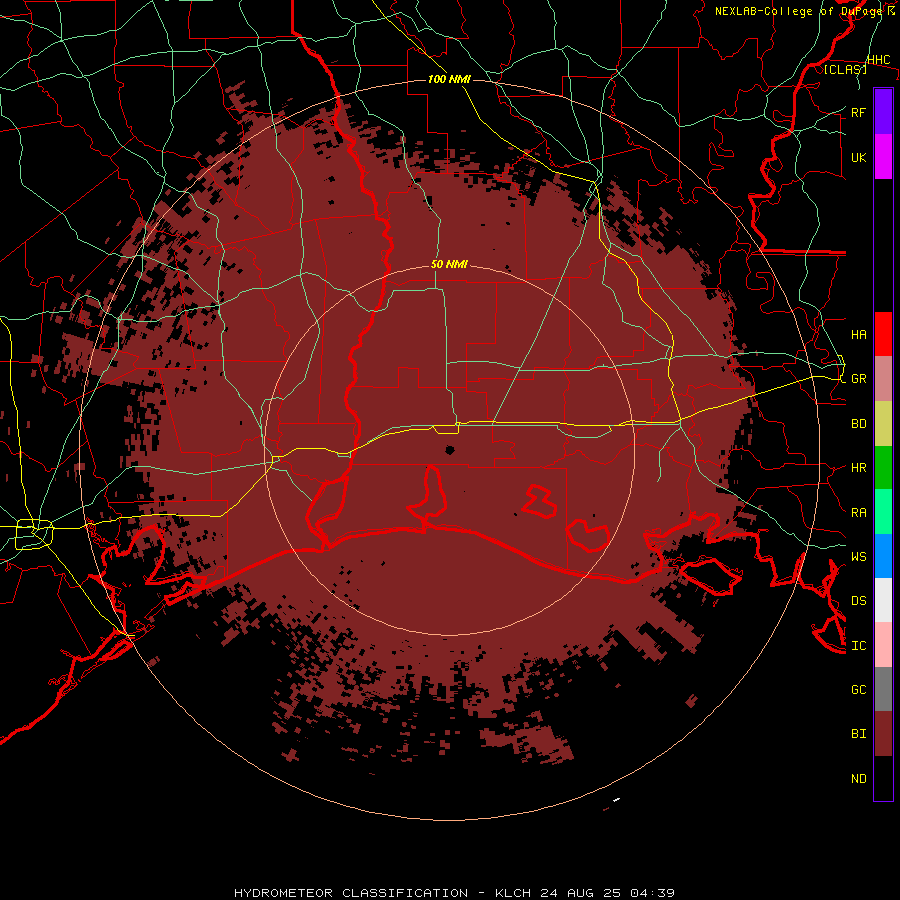
Task: Click the BI legend label
Action: pyautogui.click(x=859, y=734)
